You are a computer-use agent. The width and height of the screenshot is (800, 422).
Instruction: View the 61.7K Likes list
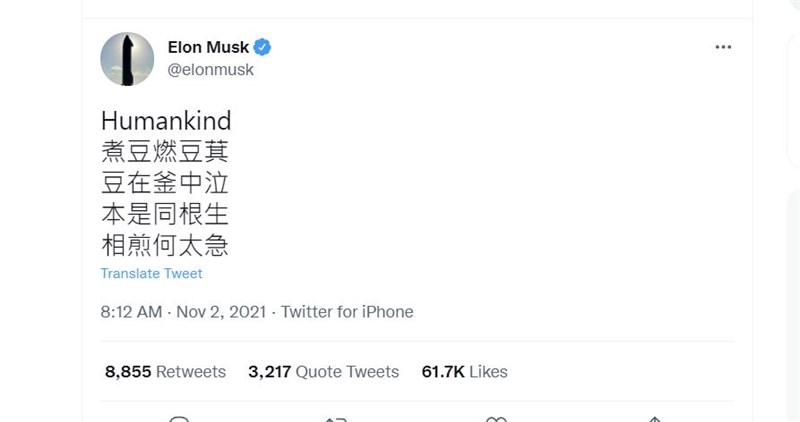pyautogui.click(x=464, y=372)
